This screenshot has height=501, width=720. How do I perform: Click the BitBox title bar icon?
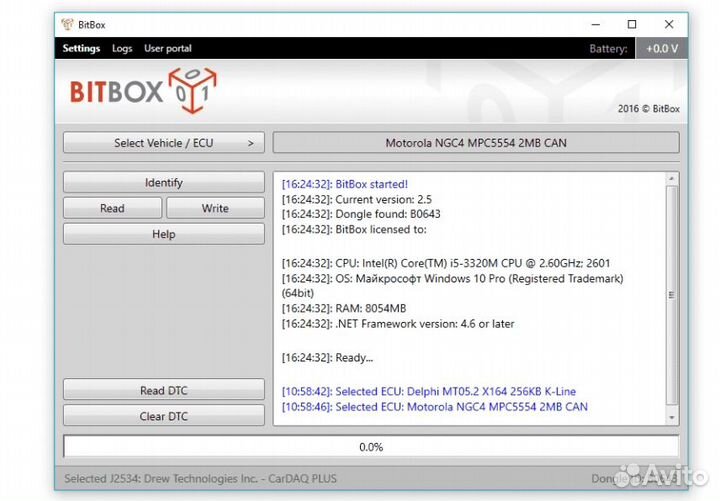tap(68, 24)
